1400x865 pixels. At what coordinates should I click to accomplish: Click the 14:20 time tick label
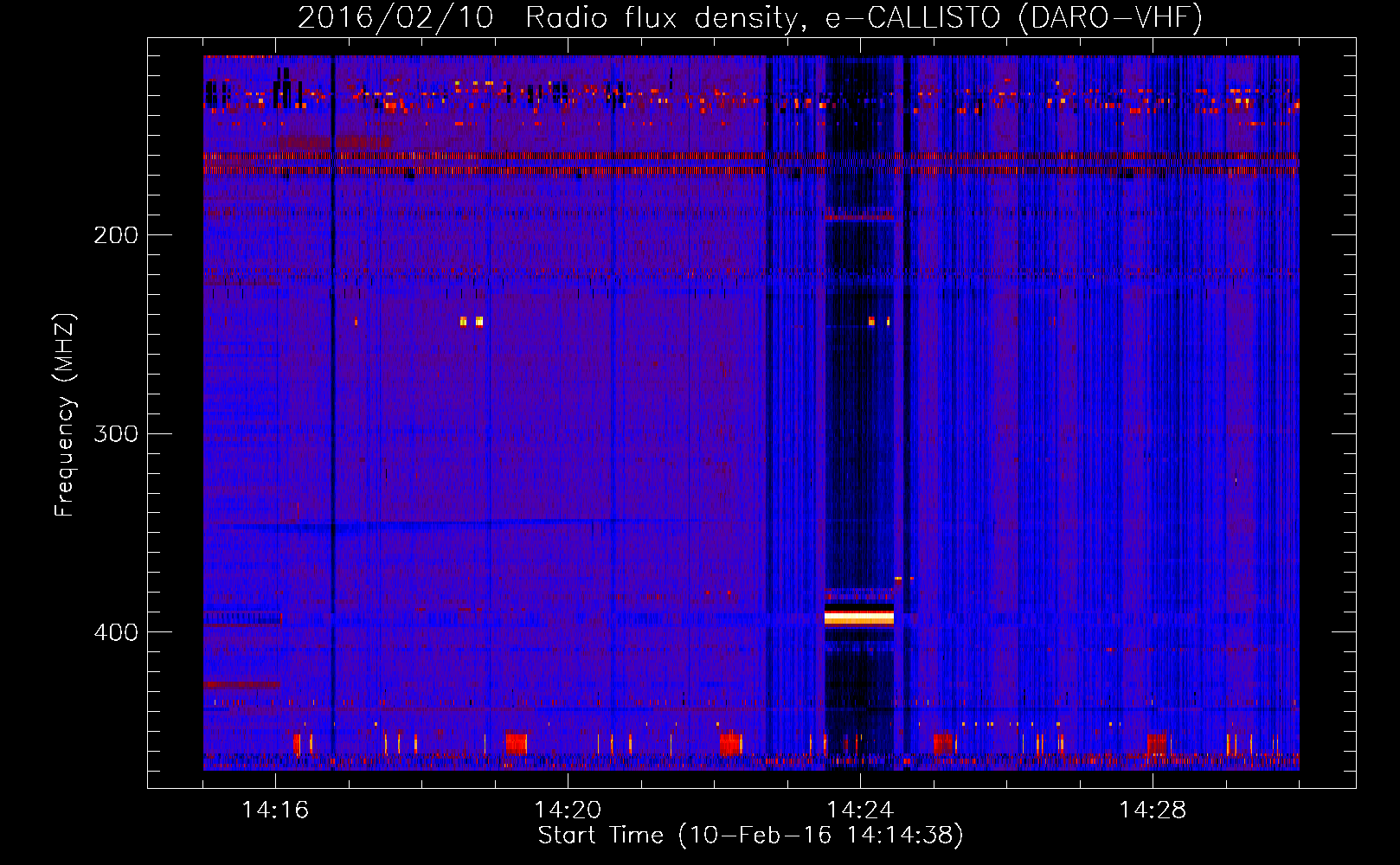tap(568, 810)
